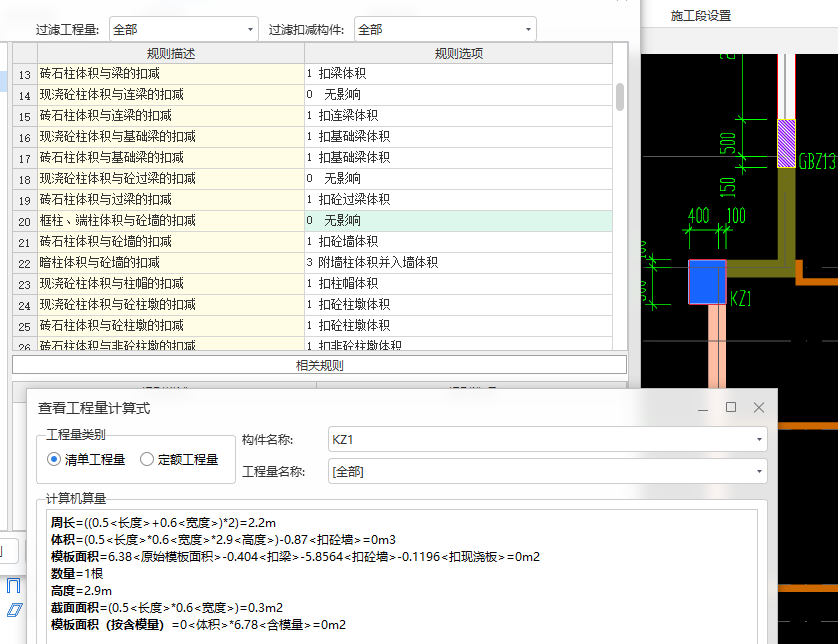Select the U-shaped component tool in left sidebar
Image resolution: width=838 pixels, height=644 pixels.
pyautogui.click(x=14, y=585)
